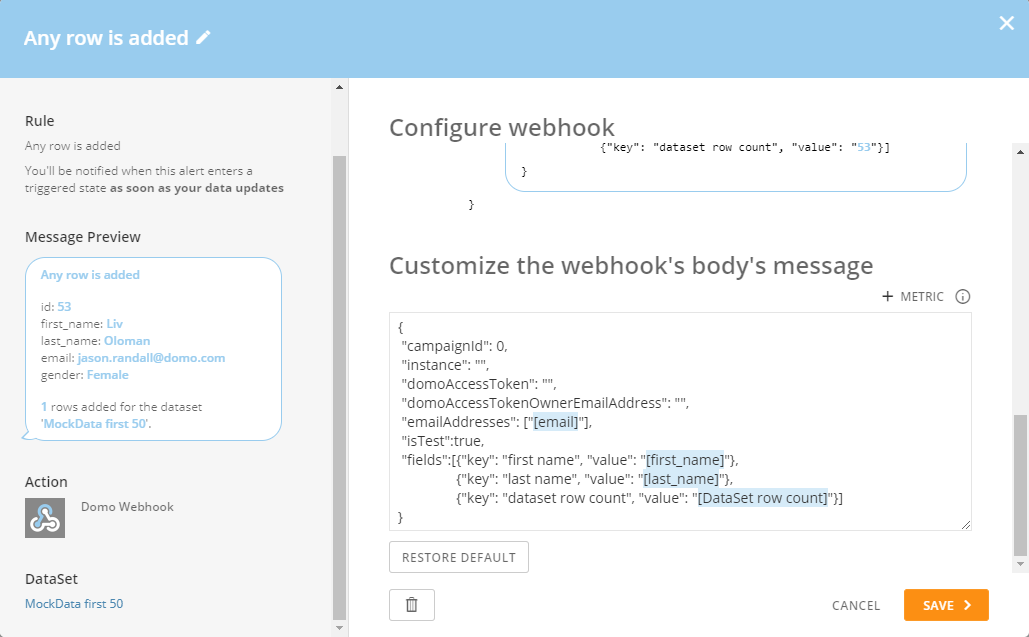Image resolution: width=1029 pixels, height=637 pixels.
Task: Click CANCEL to discard changes
Action: (855, 605)
